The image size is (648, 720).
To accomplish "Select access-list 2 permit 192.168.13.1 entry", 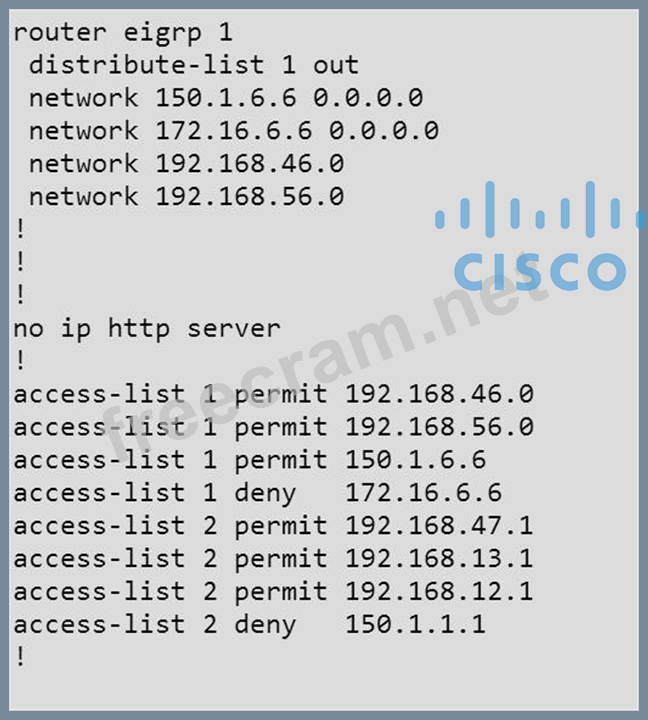I will click(273, 558).
